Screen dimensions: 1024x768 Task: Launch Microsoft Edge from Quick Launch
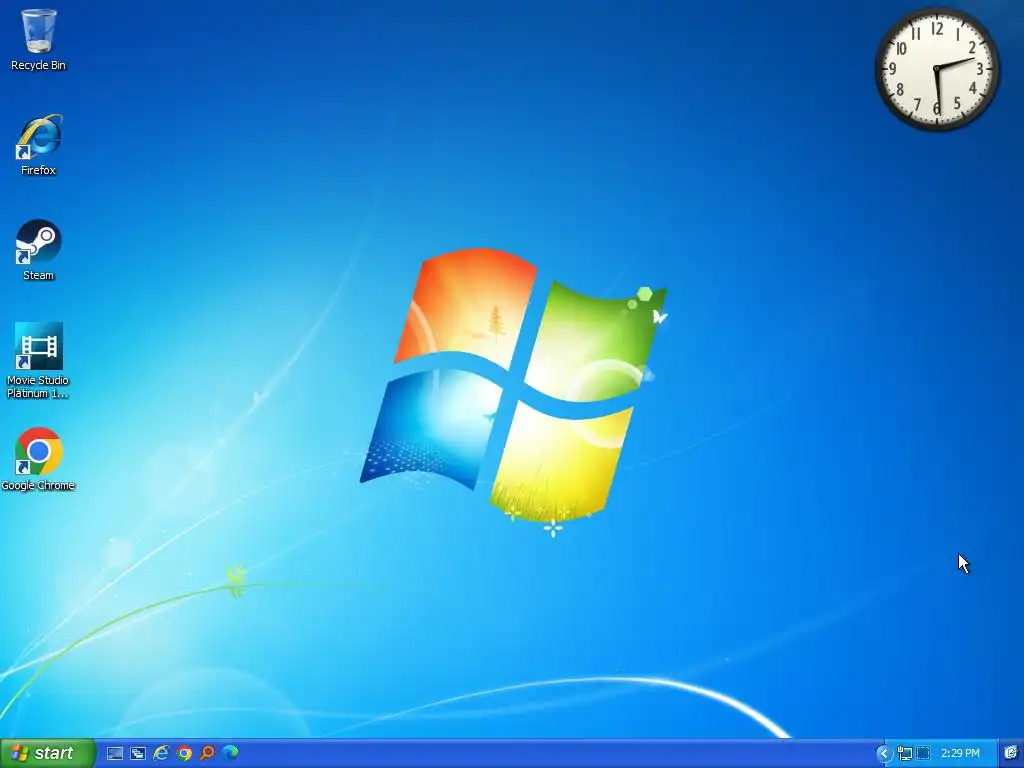pos(230,754)
